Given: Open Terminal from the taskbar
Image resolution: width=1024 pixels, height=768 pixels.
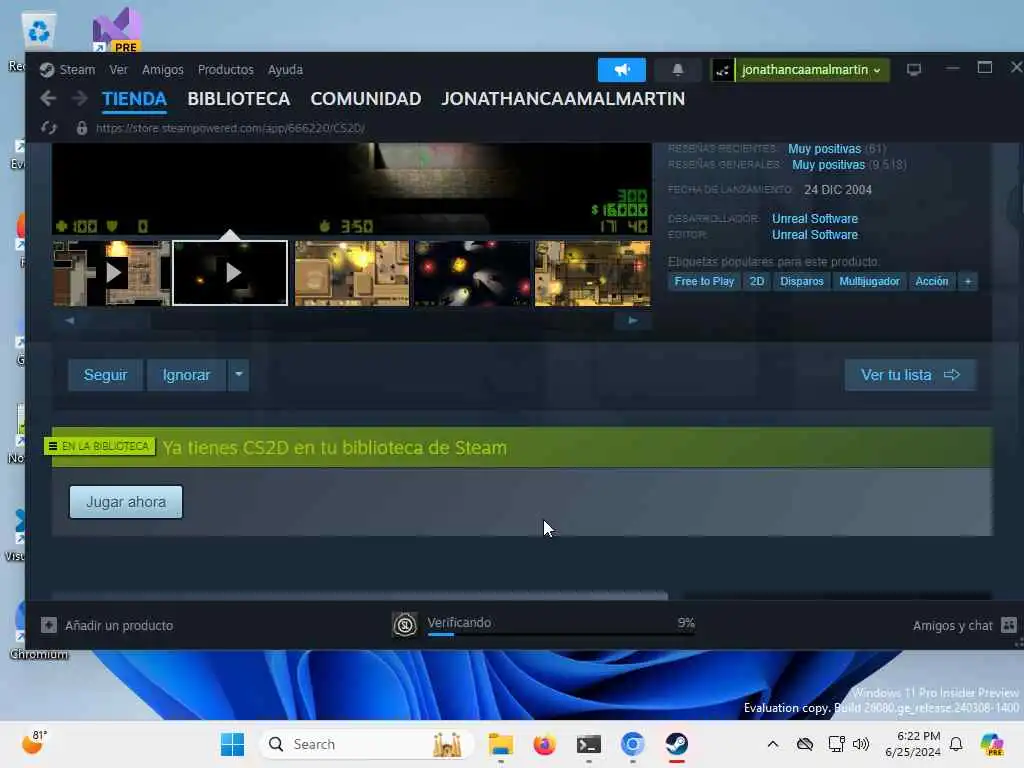Looking at the screenshot, I should [x=588, y=744].
